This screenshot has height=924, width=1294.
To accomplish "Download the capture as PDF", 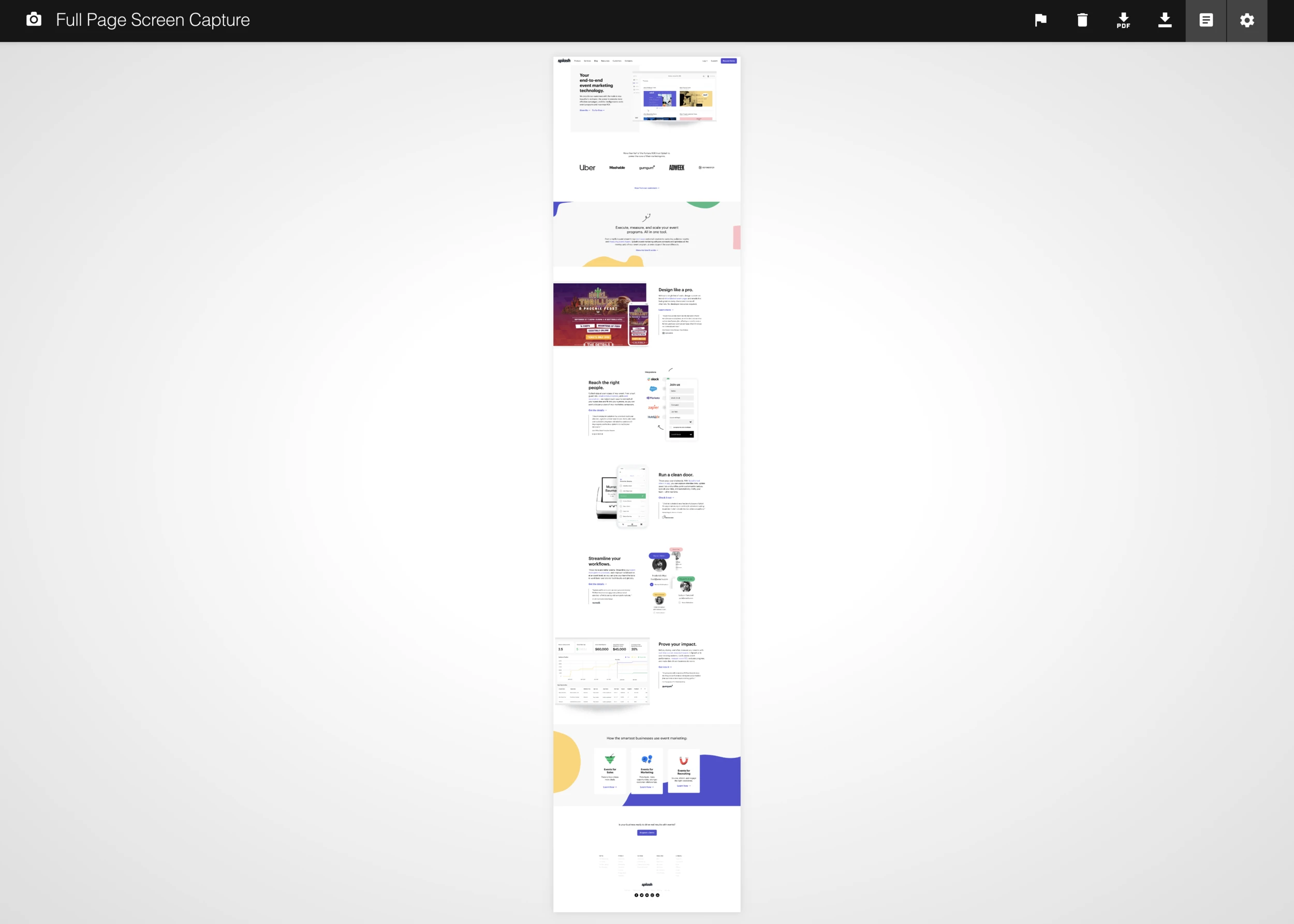I will (x=1123, y=21).
